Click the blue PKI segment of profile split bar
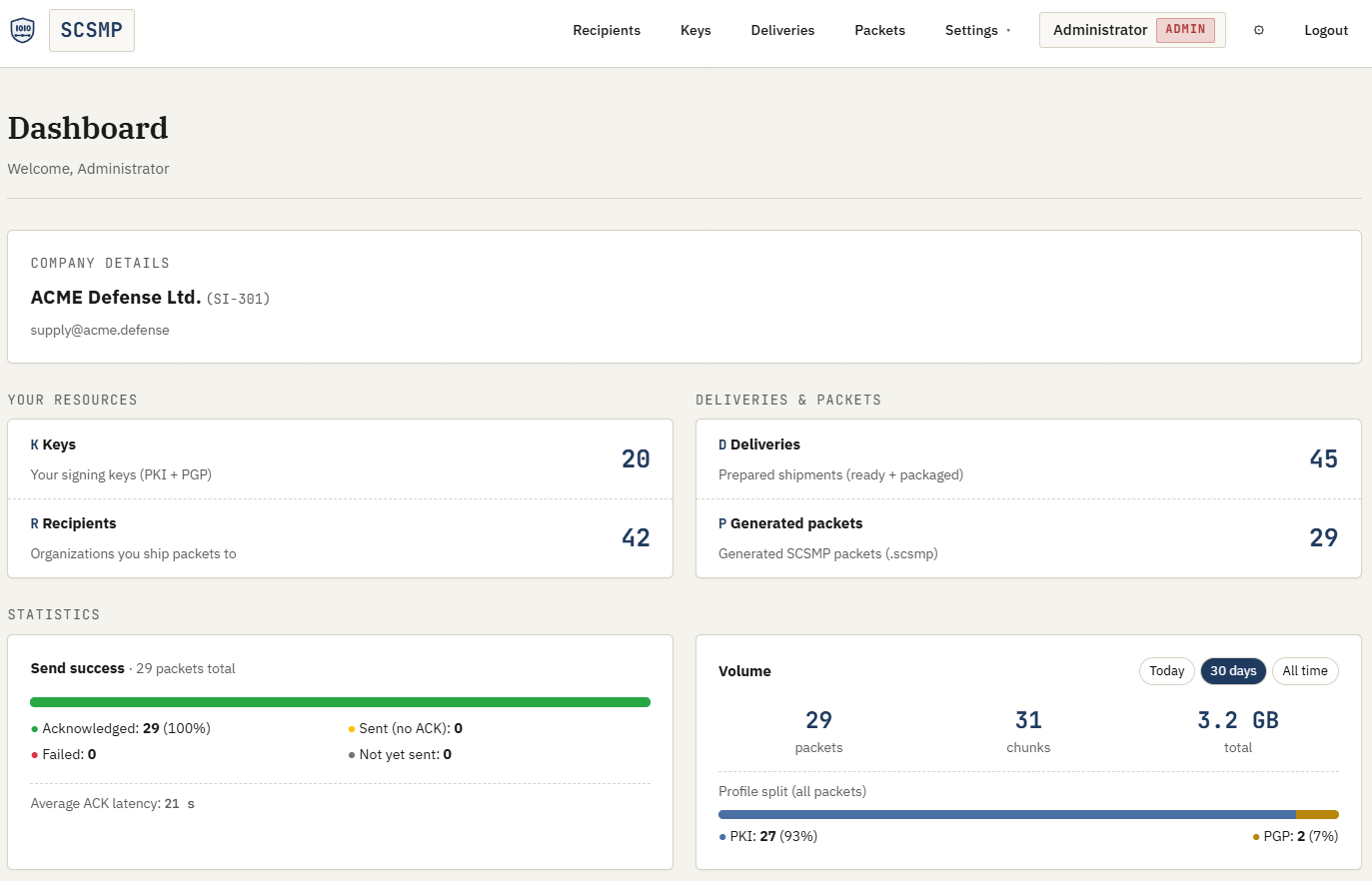 (x=1007, y=815)
